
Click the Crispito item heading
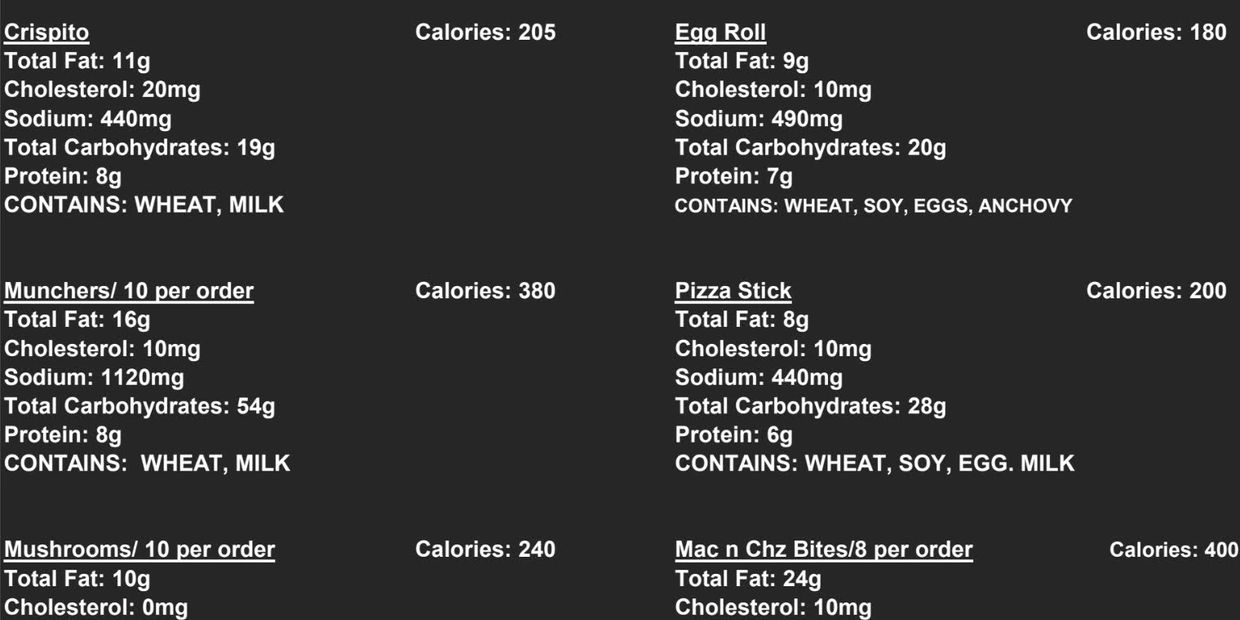[47, 33]
